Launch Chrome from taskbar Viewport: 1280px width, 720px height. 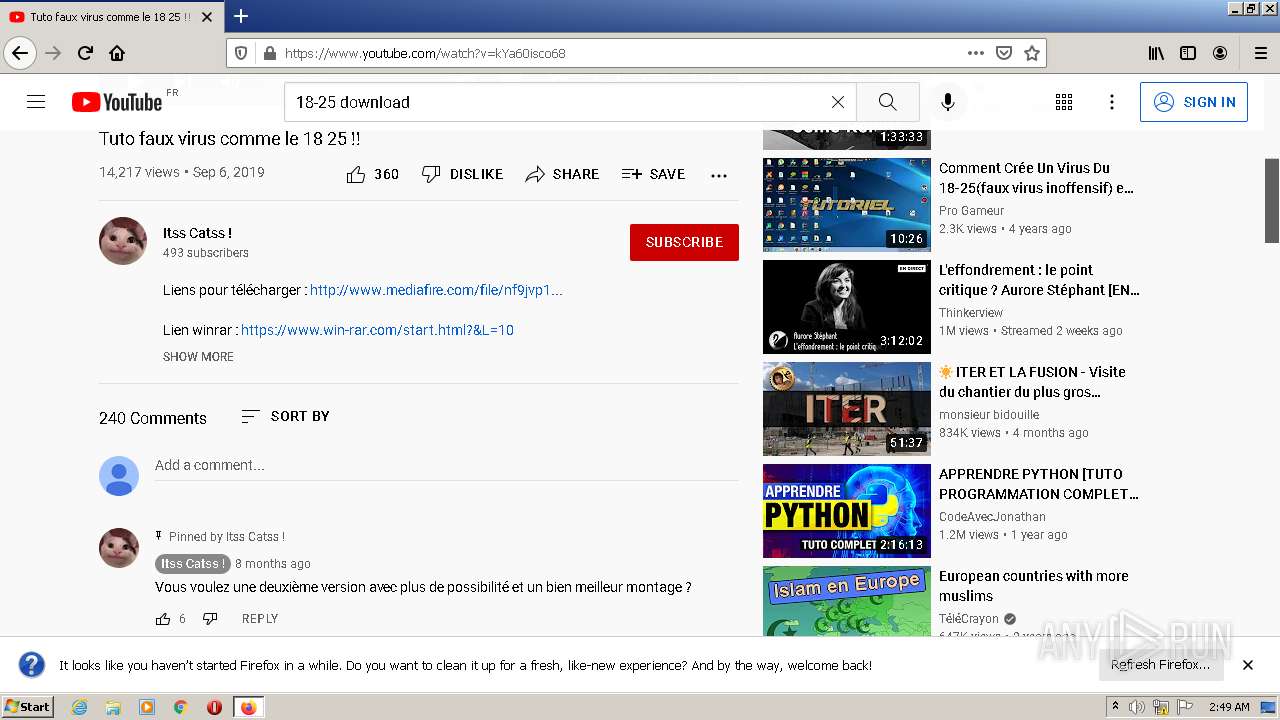tap(180, 707)
